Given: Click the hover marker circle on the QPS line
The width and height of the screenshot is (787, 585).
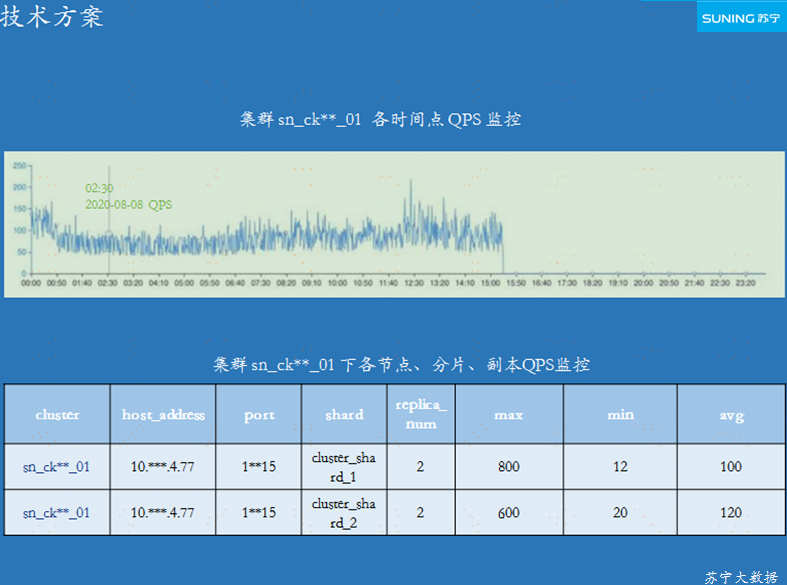Looking at the screenshot, I should 108,234.
